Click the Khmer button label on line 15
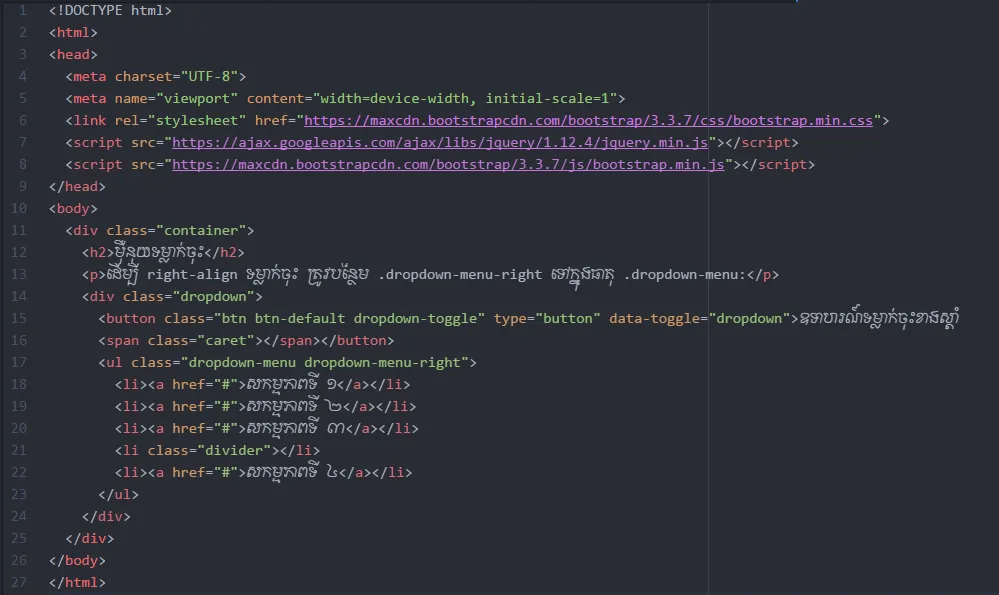The image size is (999, 595). 879,318
